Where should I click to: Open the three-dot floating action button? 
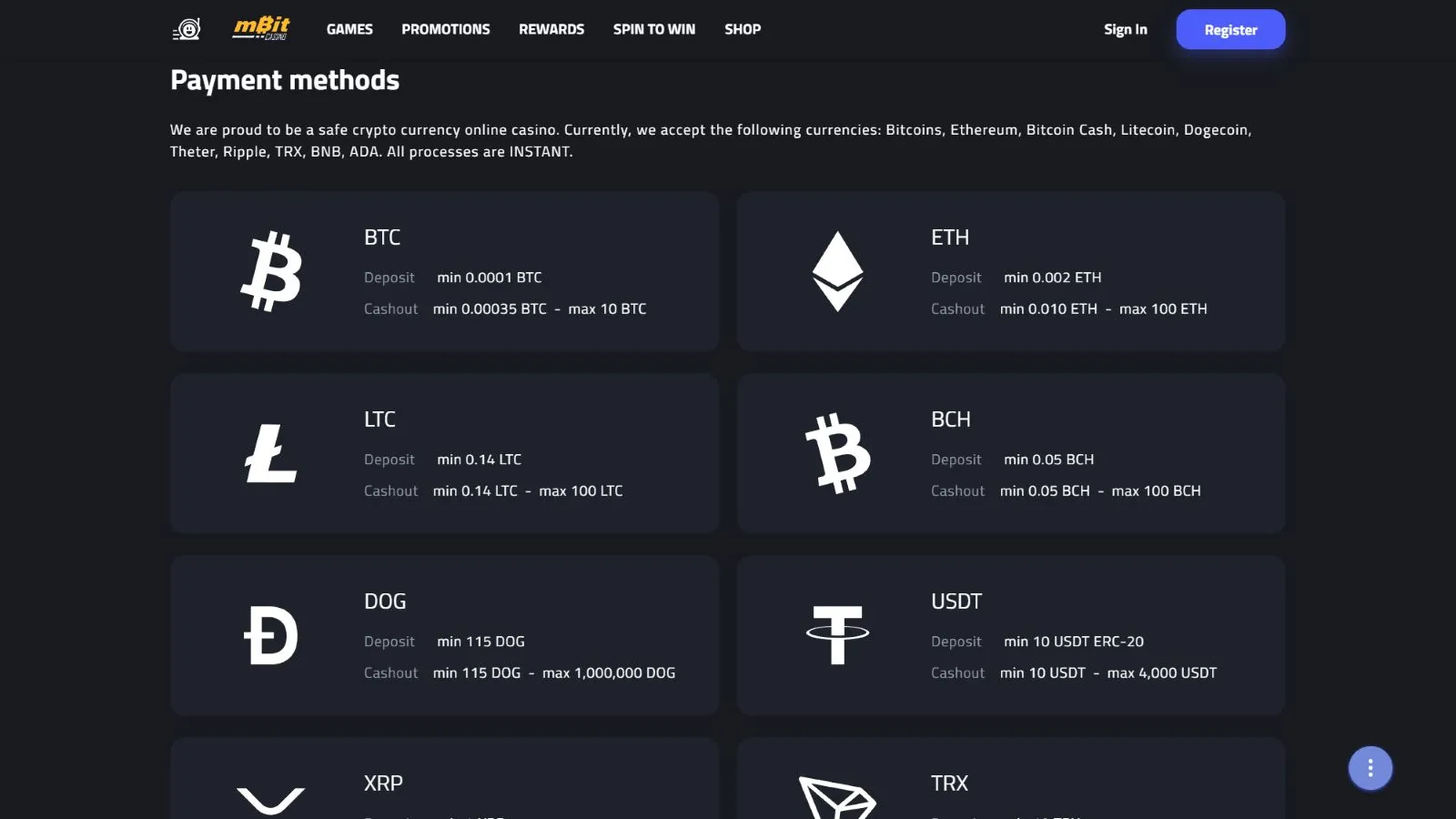tap(1370, 769)
